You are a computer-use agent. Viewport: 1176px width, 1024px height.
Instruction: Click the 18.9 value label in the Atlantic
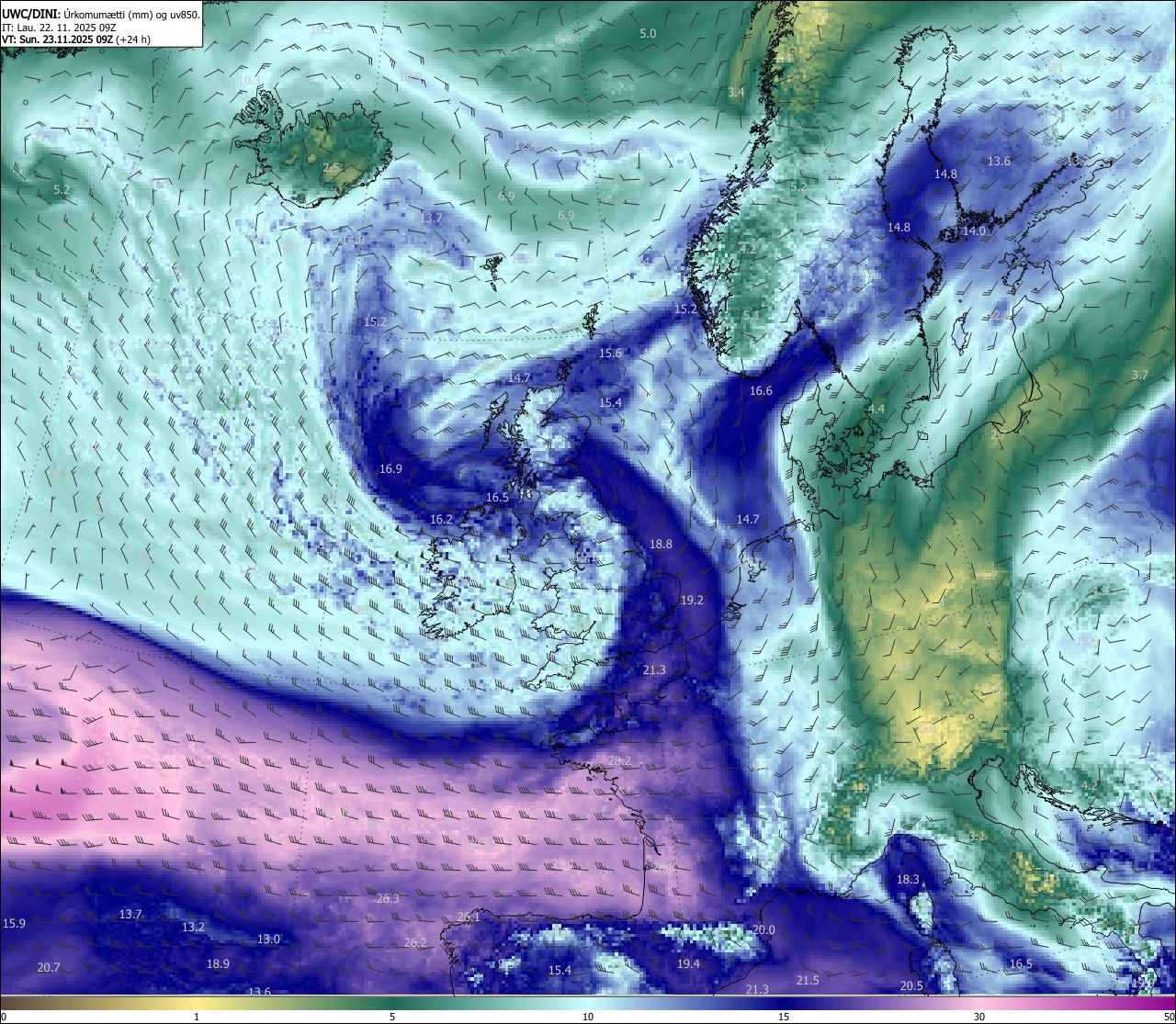coord(218,963)
